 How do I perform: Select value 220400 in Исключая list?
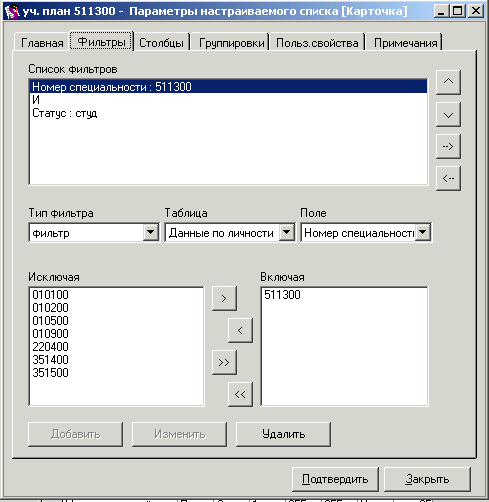pyautogui.click(x=50, y=347)
